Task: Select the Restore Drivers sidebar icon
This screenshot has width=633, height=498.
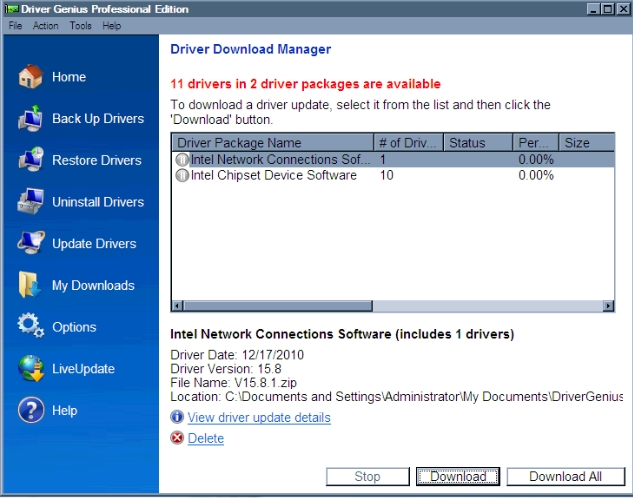Action: [x=31, y=160]
